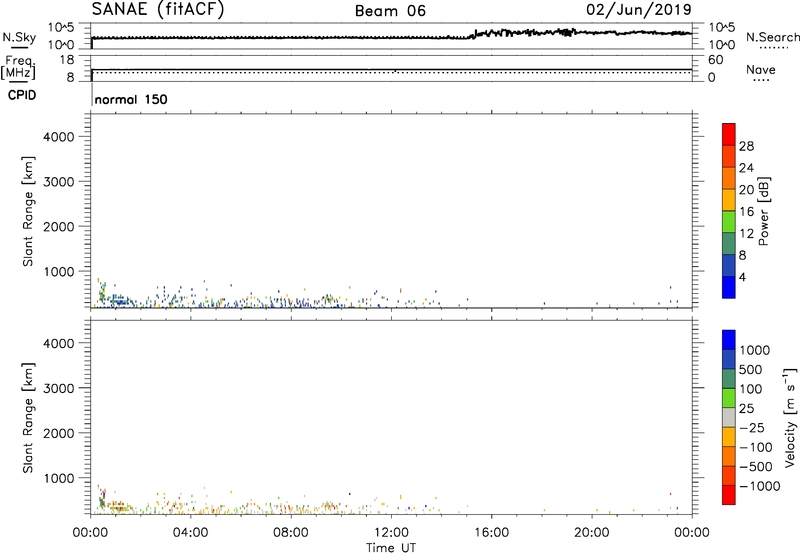
Task: Select the -1000 label on Velocity colorbar
Action: click(759, 486)
